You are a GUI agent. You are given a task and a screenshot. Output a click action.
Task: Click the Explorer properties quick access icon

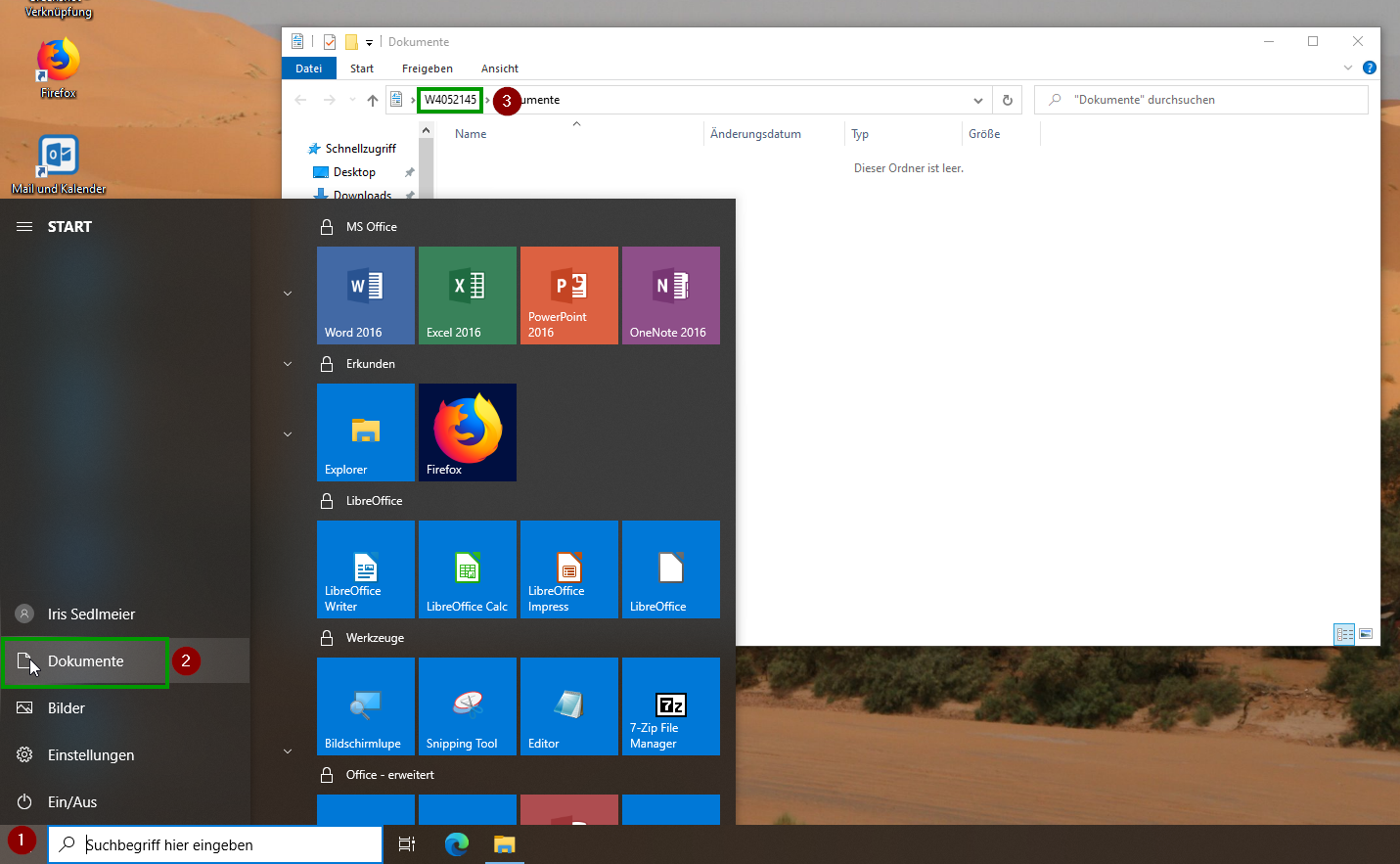pos(330,42)
